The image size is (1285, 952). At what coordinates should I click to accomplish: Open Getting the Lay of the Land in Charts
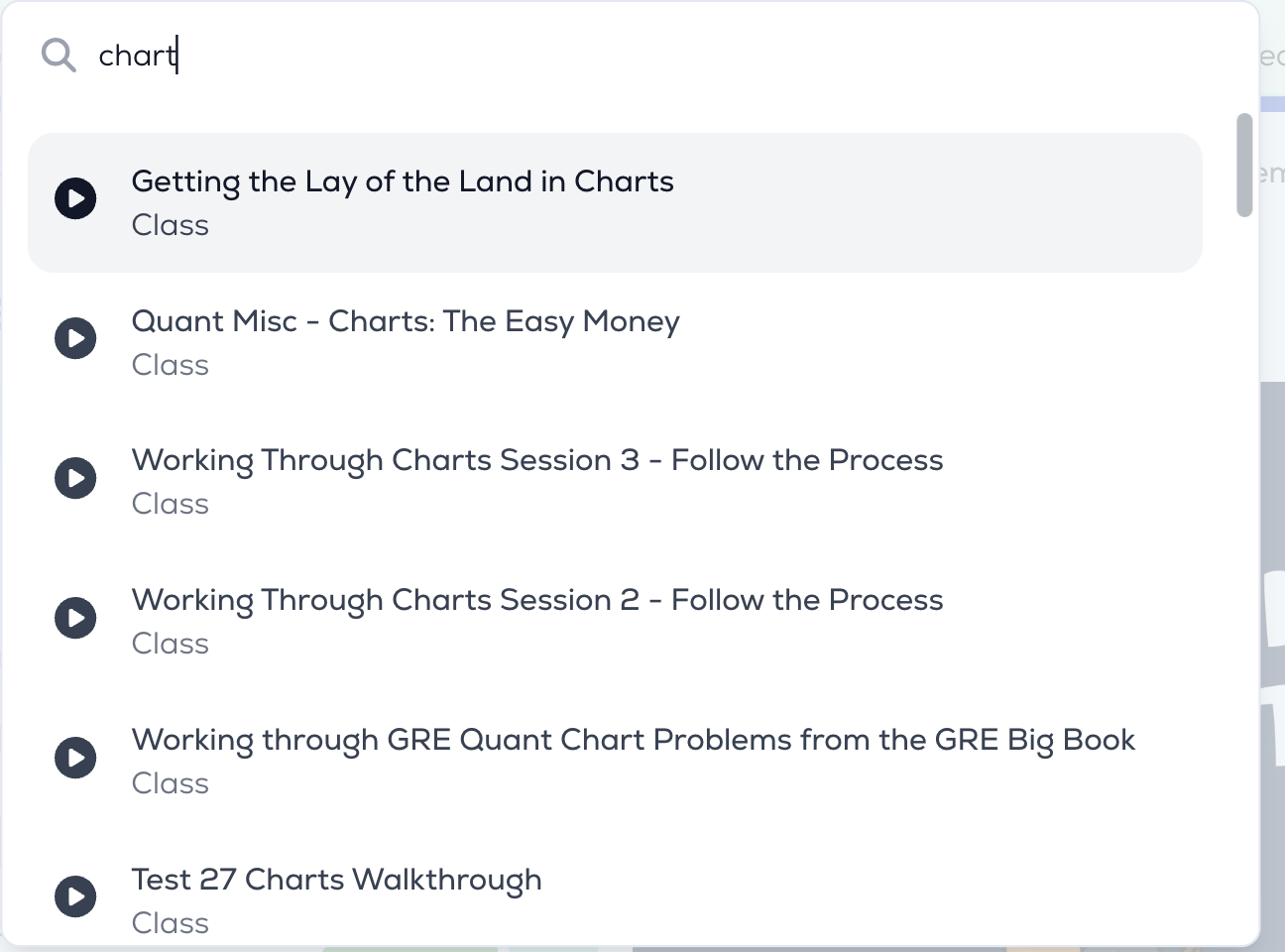point(615,202)
